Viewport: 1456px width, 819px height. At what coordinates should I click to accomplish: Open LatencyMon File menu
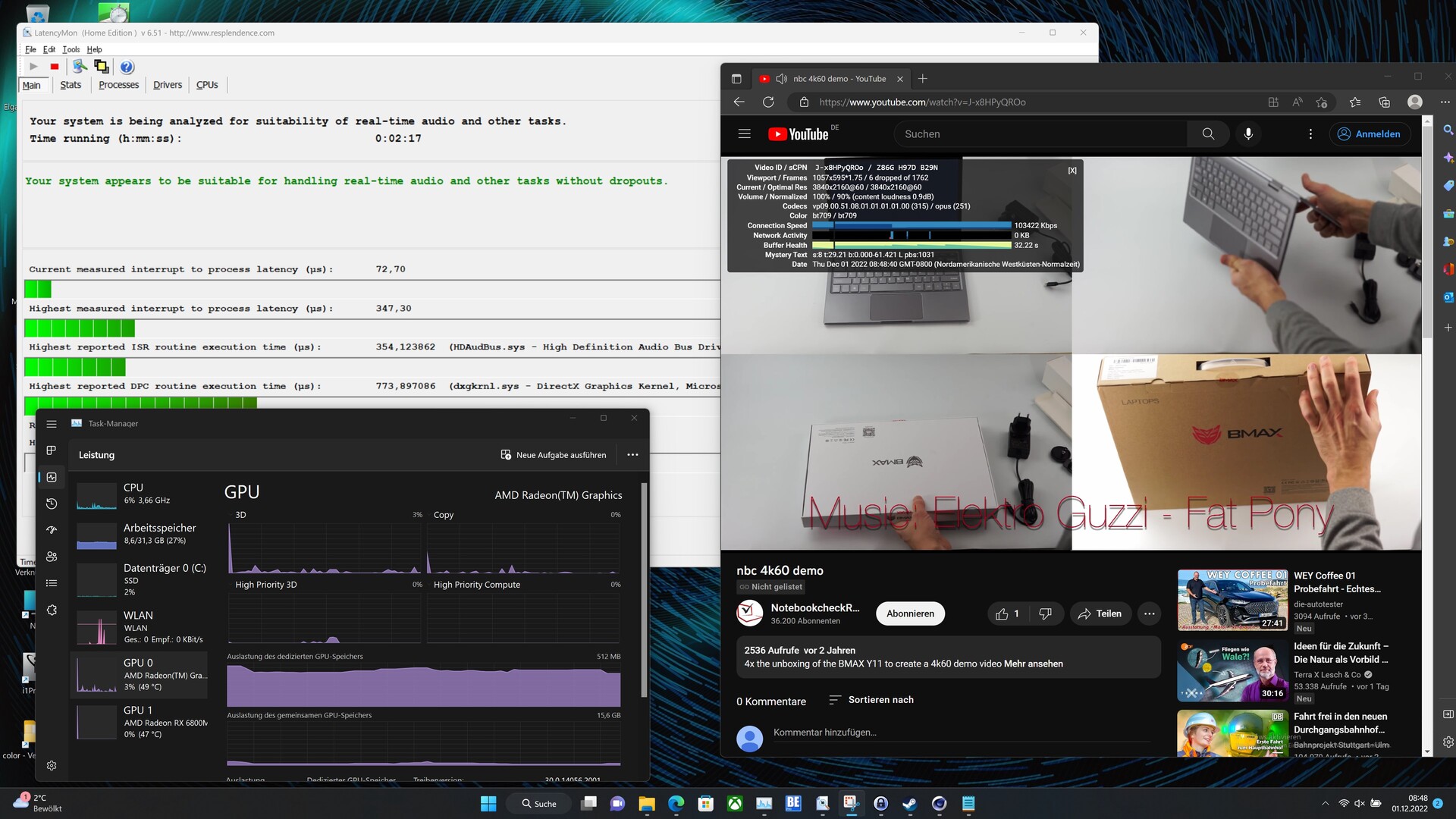(30, 49)
